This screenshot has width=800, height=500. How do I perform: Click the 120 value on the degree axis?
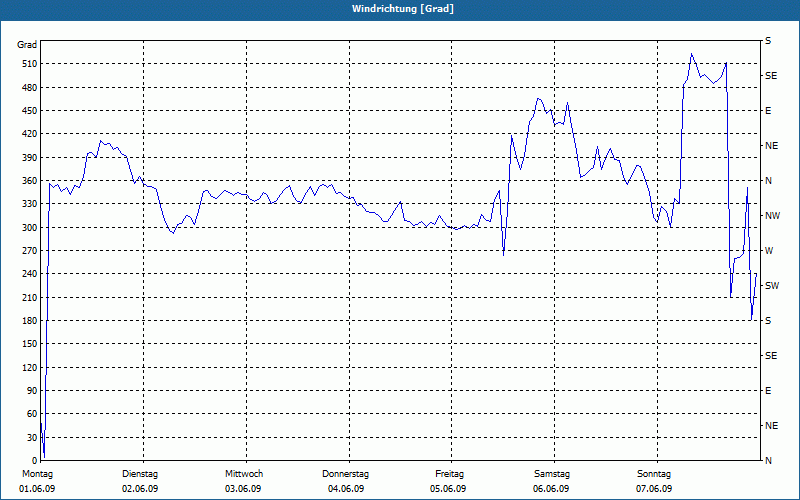click(x=29, y=367)
